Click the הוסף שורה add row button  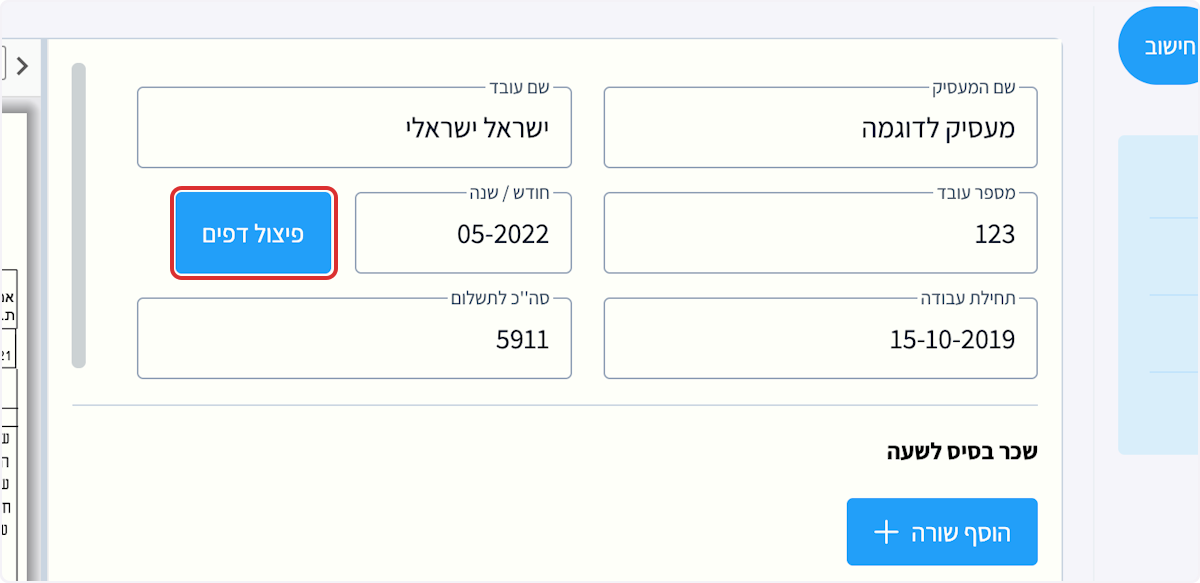[941, 531]
